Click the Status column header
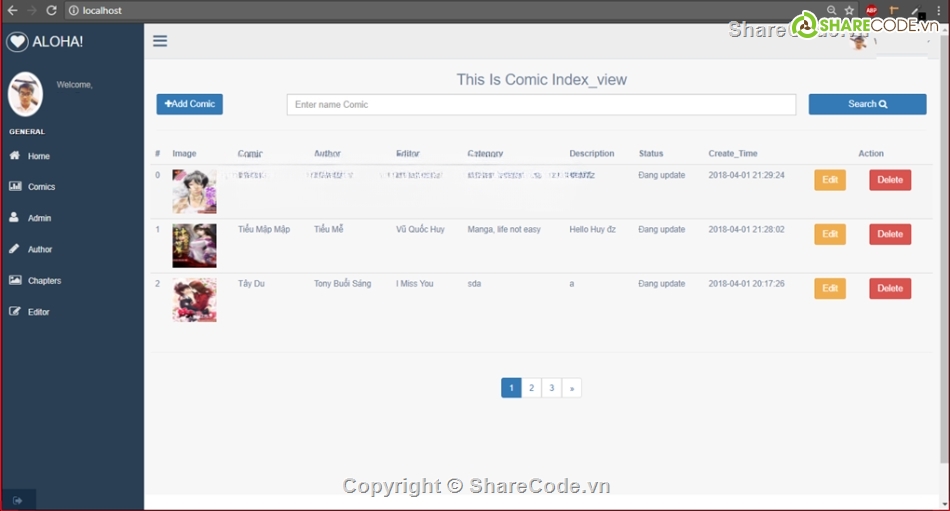This screenshot has width=950, height=511. [651, 153]
